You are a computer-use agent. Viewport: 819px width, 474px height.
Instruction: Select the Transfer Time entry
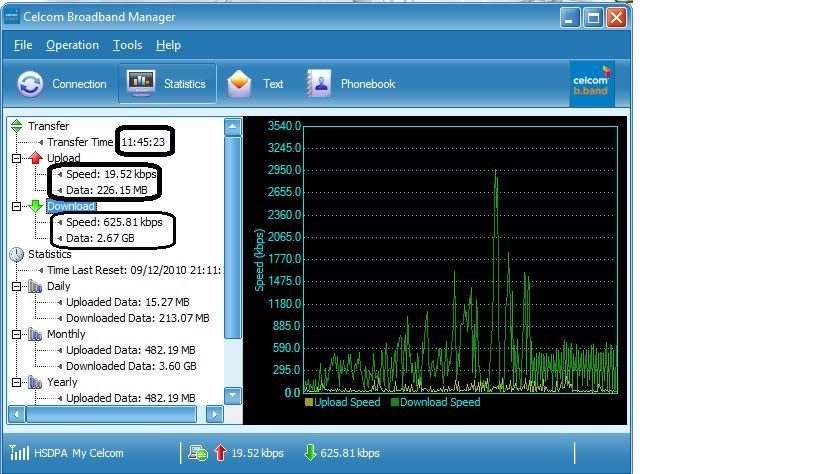coord(80,142)
